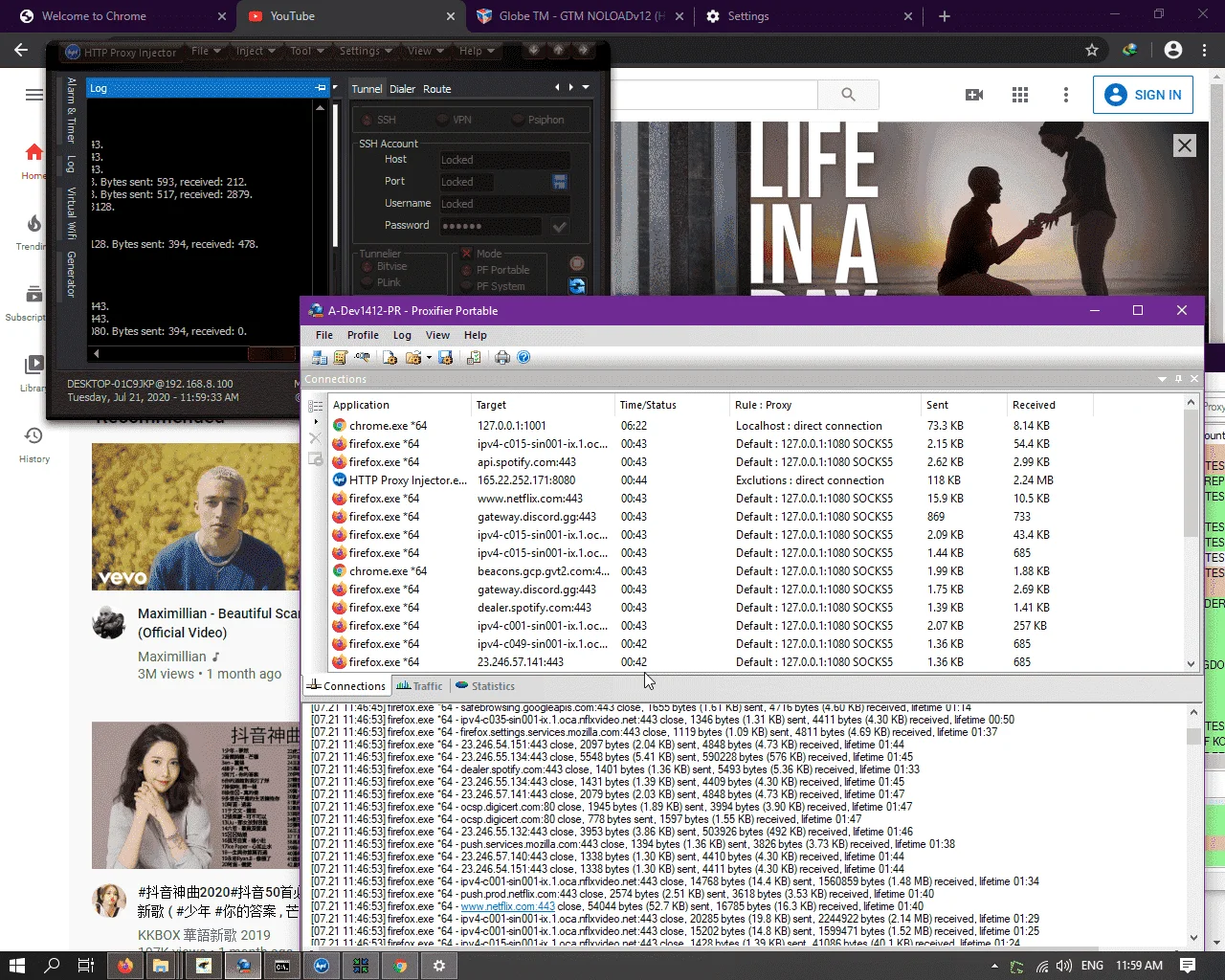
Task: Open View menu in Proxifier
Action: coord(437,335)
